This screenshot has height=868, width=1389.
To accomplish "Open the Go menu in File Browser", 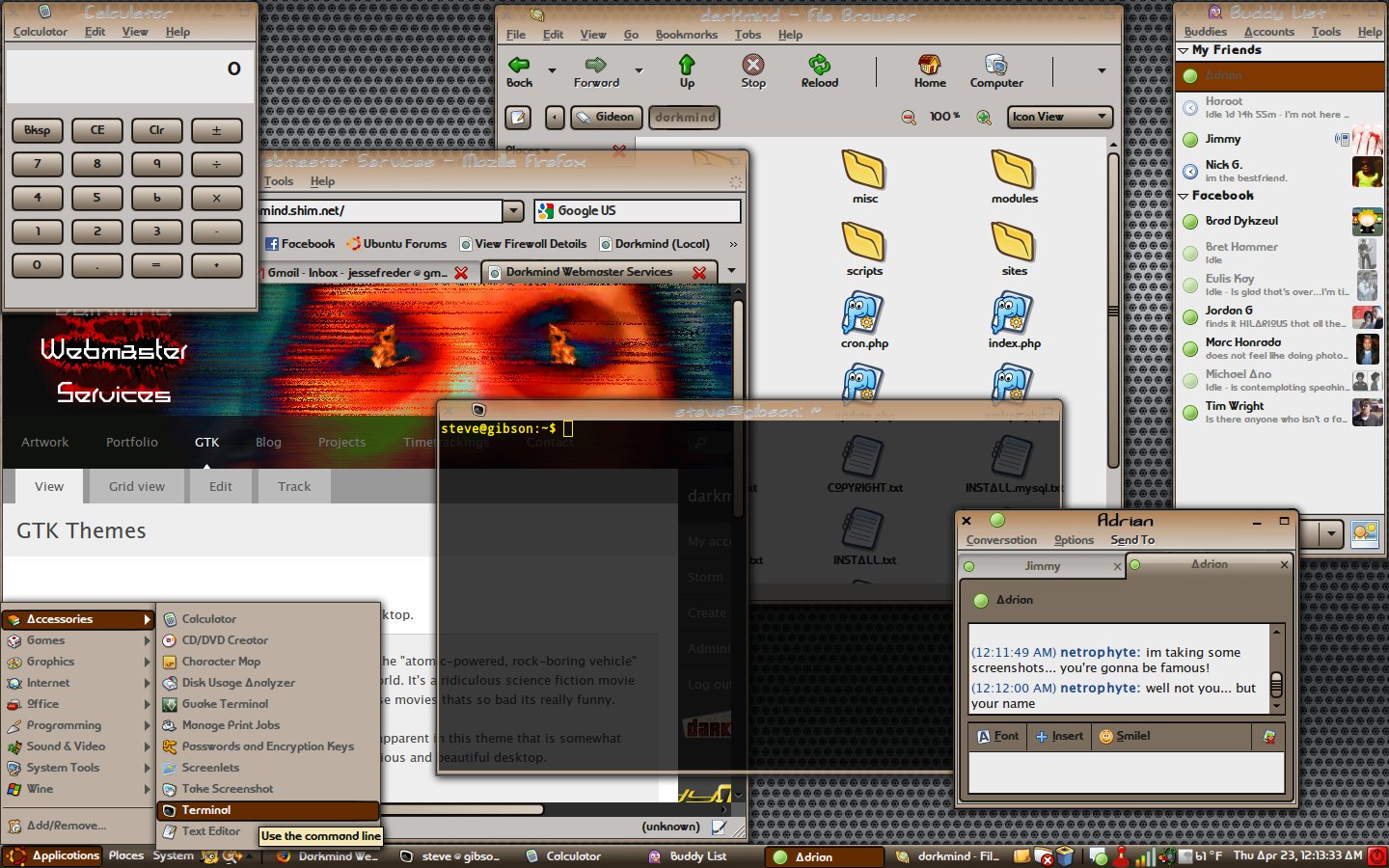I will (631, 35).
